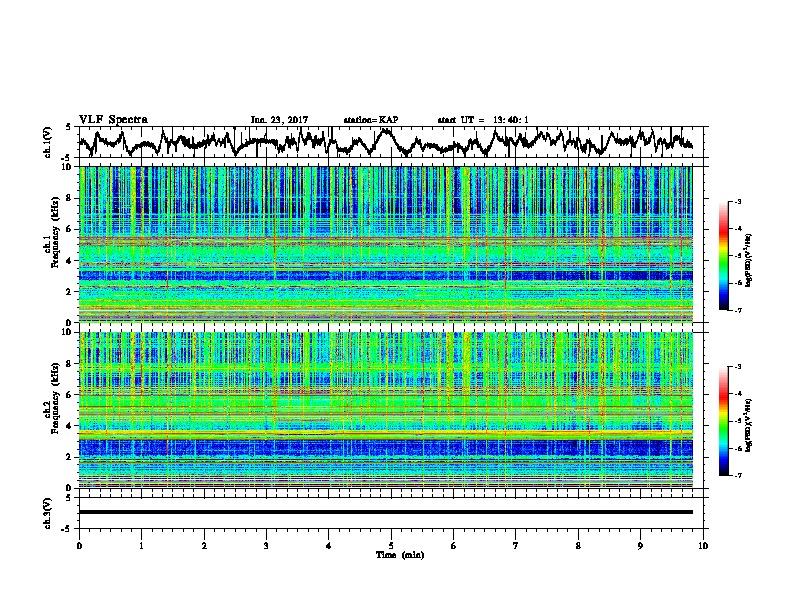Click the -4 tick on ch.2 colorbar

(737, 394)
